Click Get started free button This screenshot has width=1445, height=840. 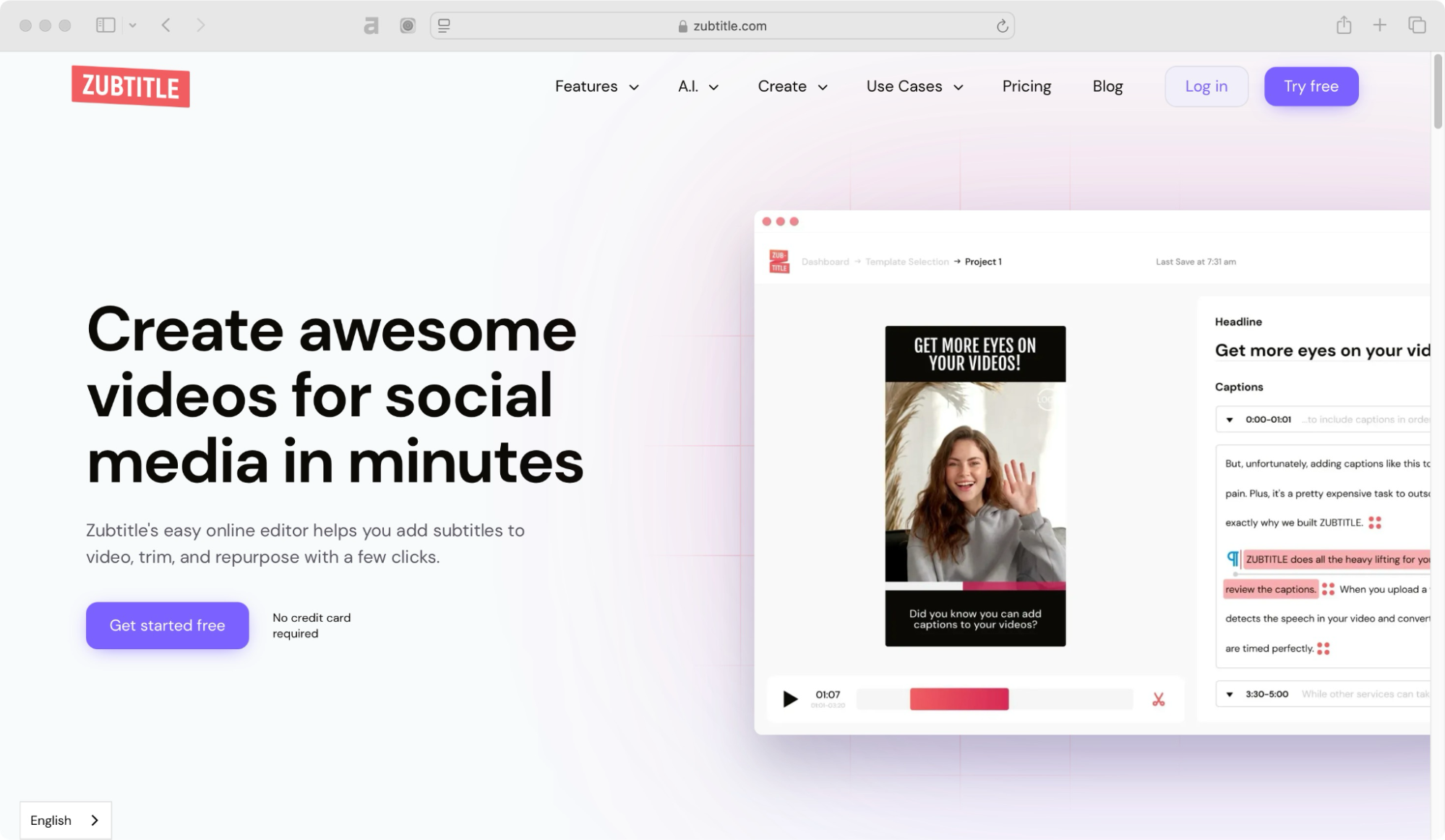[167, 625]
